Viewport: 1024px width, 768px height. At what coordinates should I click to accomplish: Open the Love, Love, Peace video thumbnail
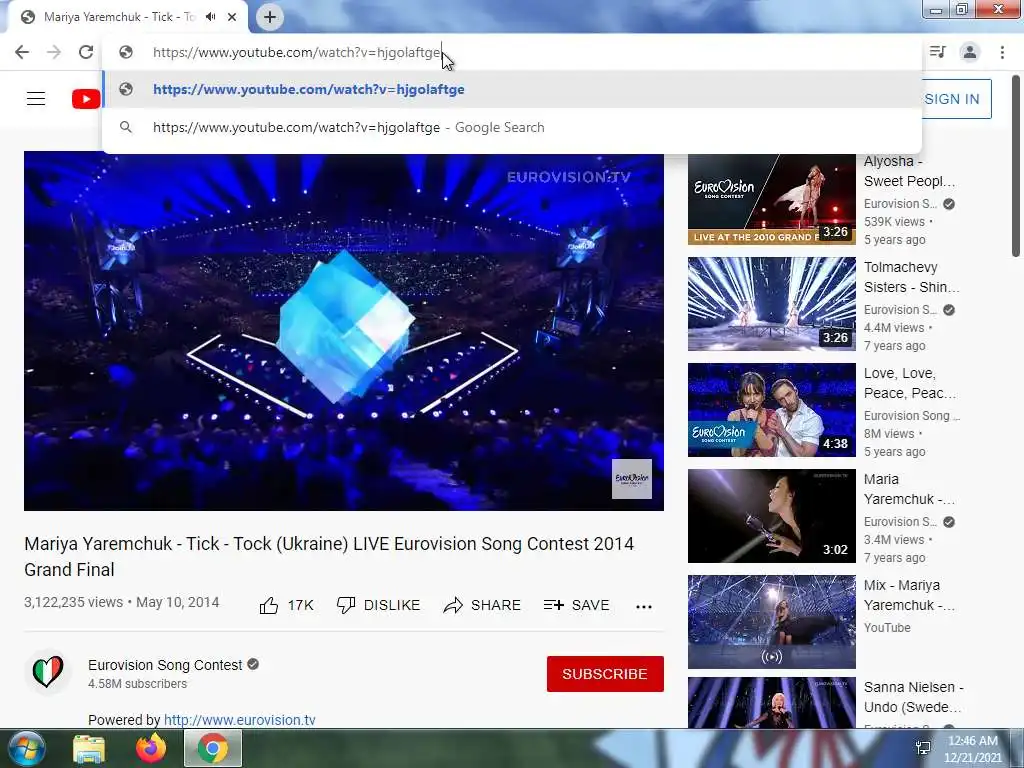(x=771, y=409)
